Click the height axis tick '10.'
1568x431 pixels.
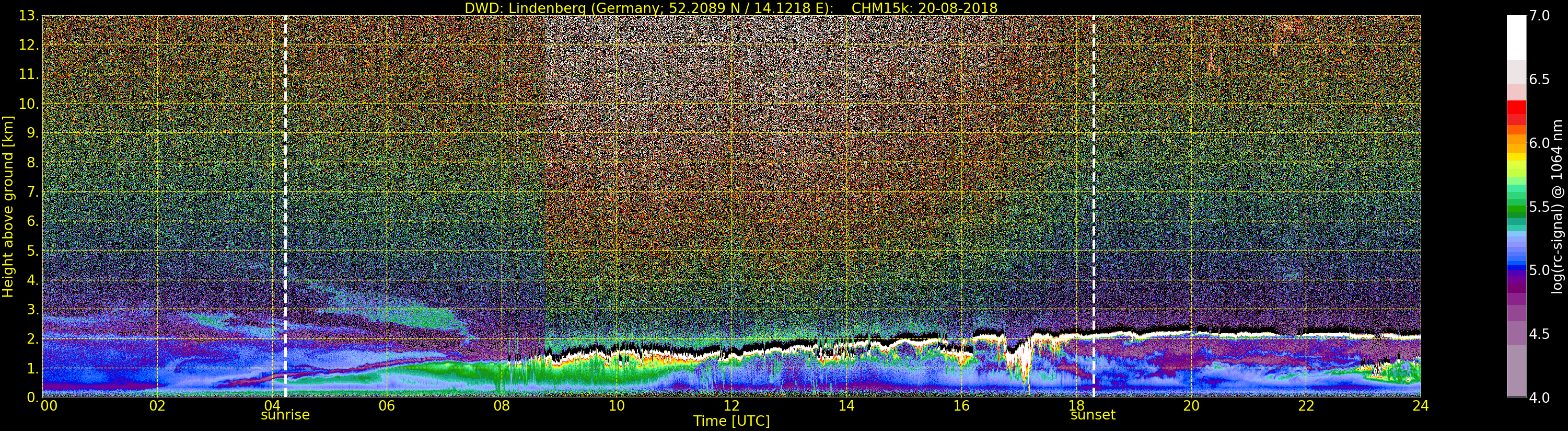[29, 104]
